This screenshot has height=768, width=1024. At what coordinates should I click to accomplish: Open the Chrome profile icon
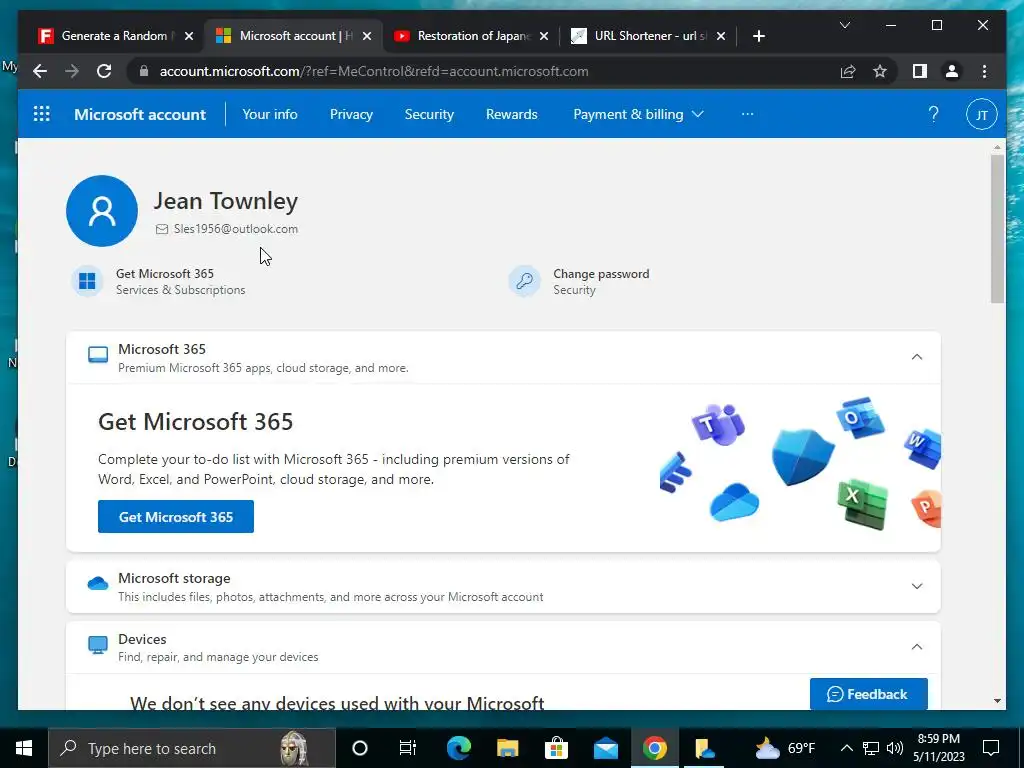pyautogui.click(x=952, y=71)
